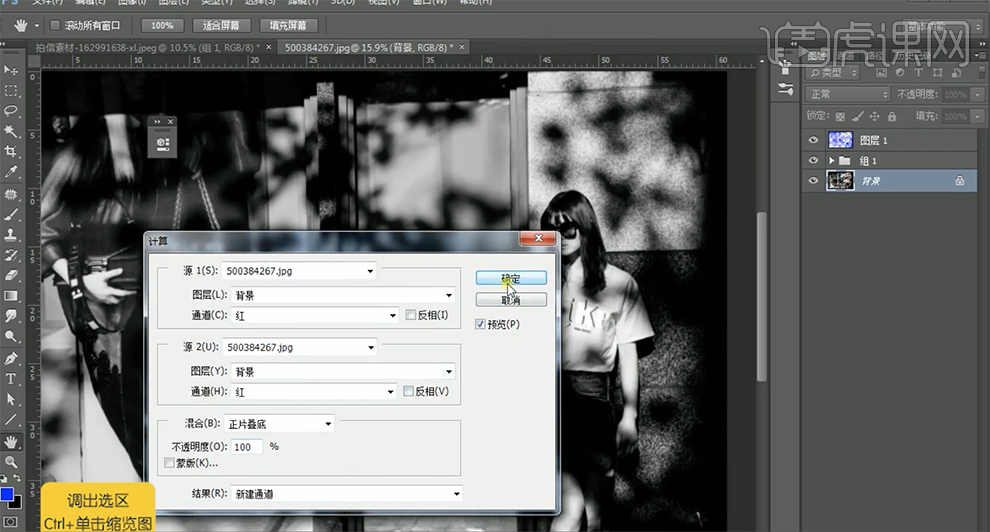Viewport: 990px width, 532px height.
Task: Select the Brush tool
Action: coord(11,215)
